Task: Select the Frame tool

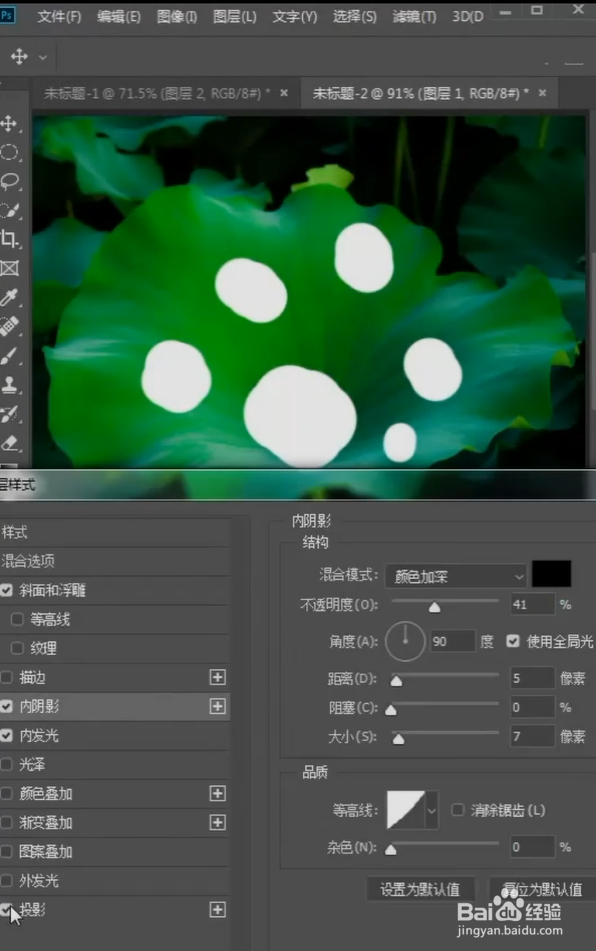Action: [9, 268]
